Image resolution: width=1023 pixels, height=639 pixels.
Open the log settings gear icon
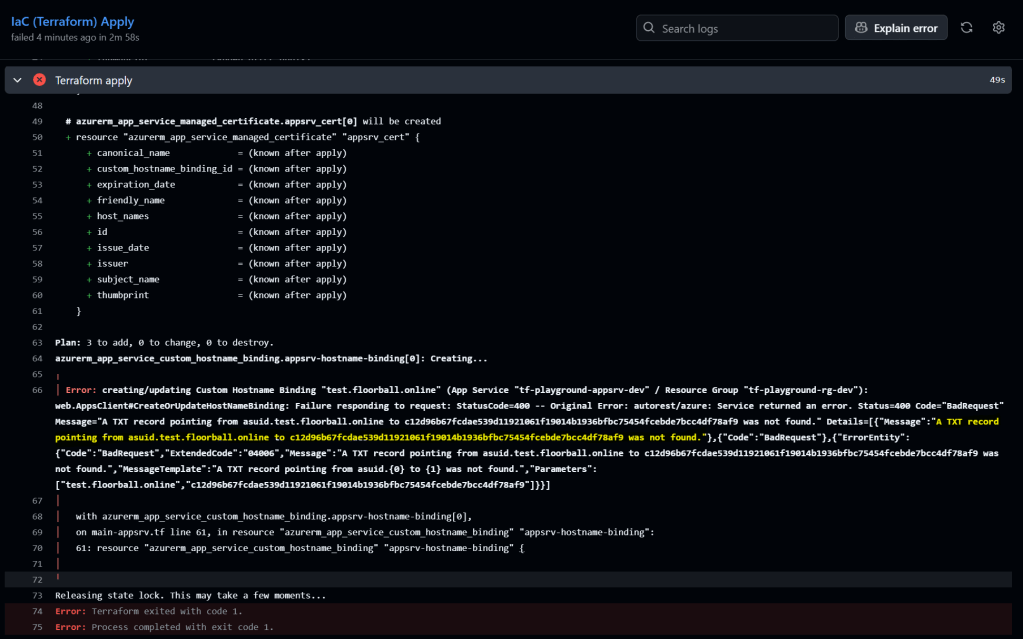point(998,28)
